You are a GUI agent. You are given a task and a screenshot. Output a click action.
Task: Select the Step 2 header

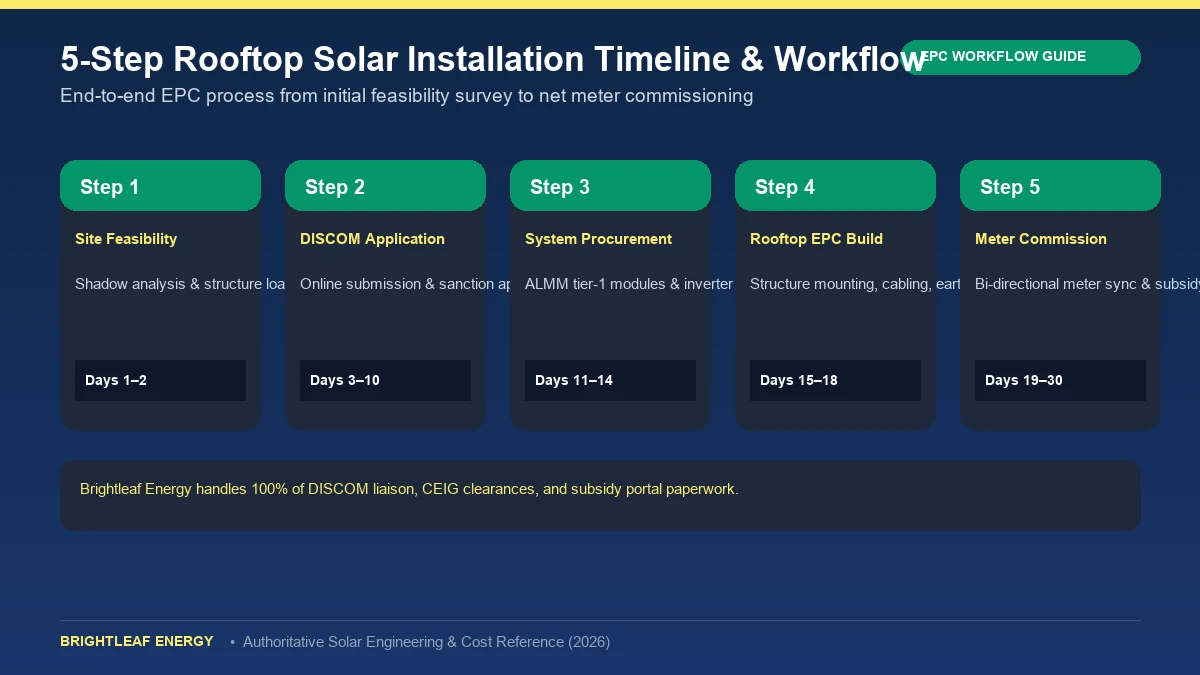click(385, 186)
